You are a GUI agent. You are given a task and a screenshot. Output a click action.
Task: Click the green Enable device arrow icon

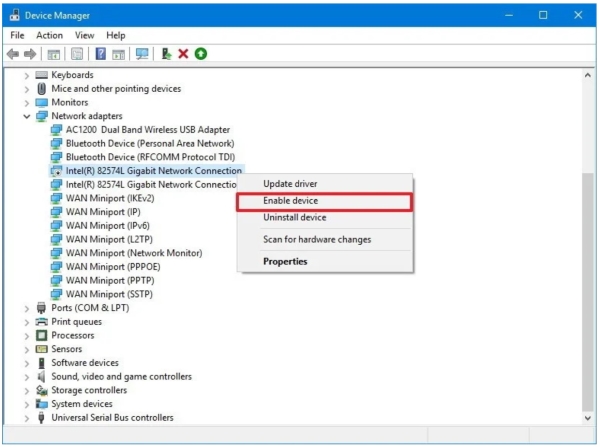[x=201, y=54]
